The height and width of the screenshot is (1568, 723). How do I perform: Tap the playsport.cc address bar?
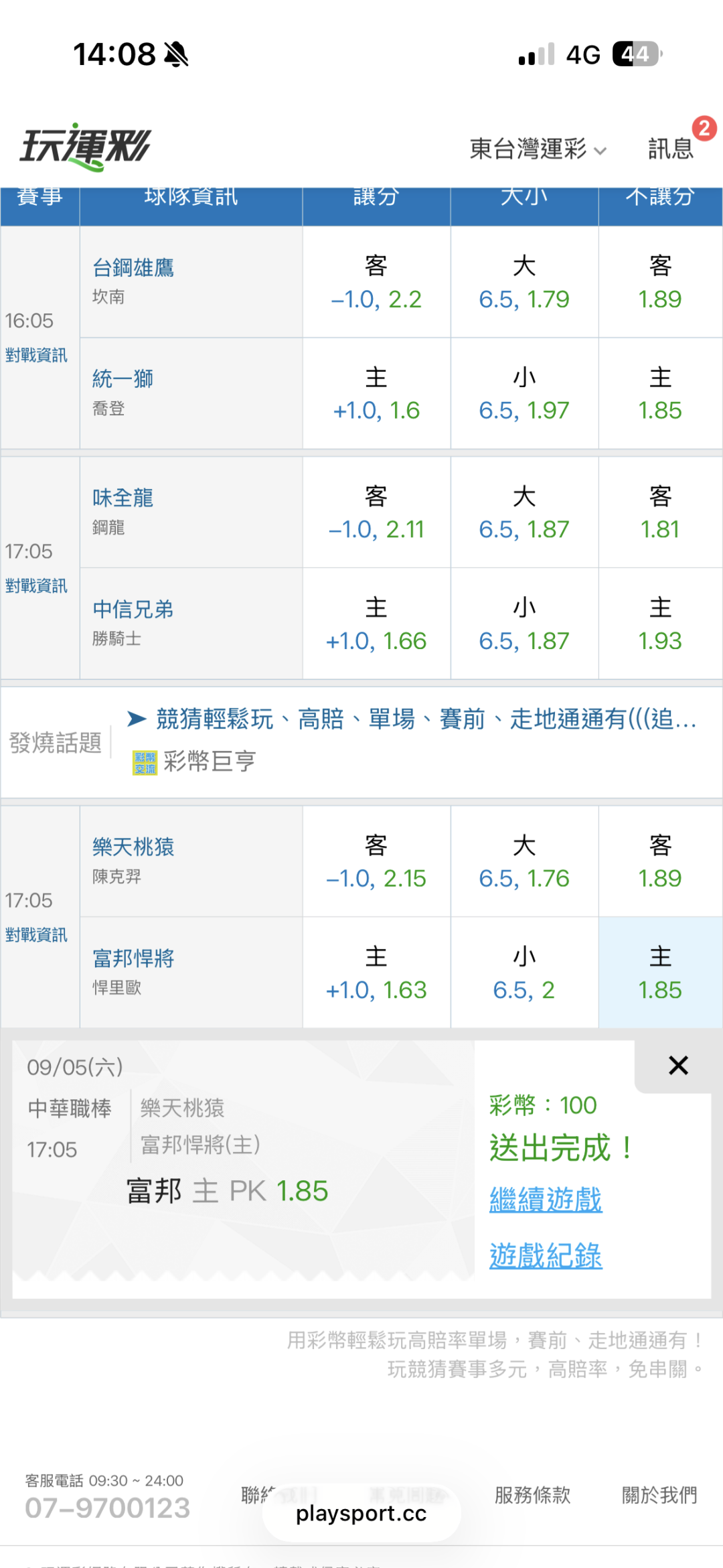(x=361, y=1513)
